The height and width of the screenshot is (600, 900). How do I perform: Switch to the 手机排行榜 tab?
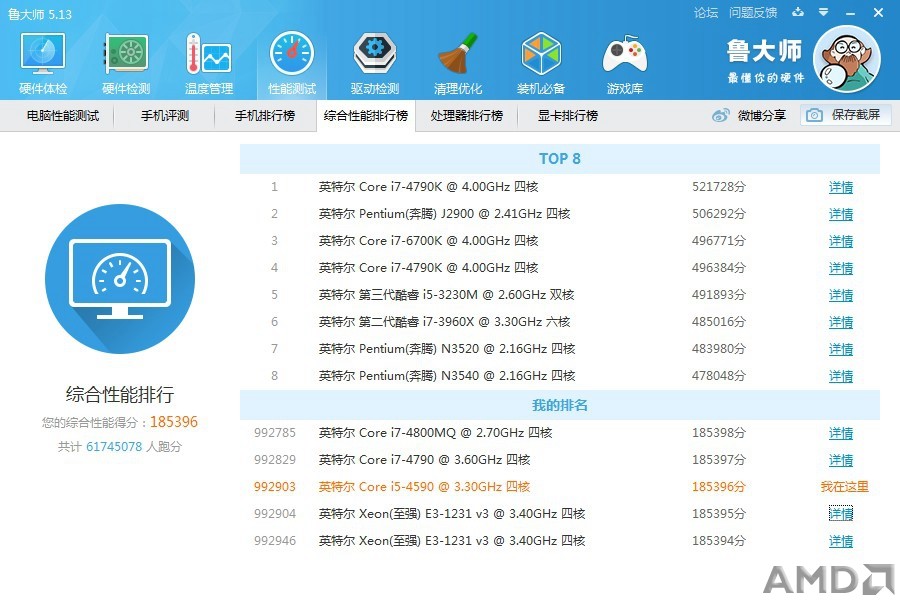coord(265,116)
